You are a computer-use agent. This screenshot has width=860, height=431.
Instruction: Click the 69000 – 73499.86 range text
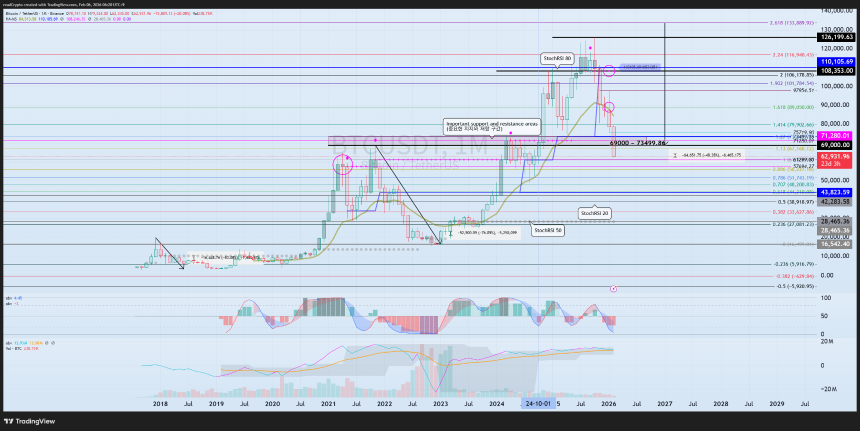tap(637, 143)
